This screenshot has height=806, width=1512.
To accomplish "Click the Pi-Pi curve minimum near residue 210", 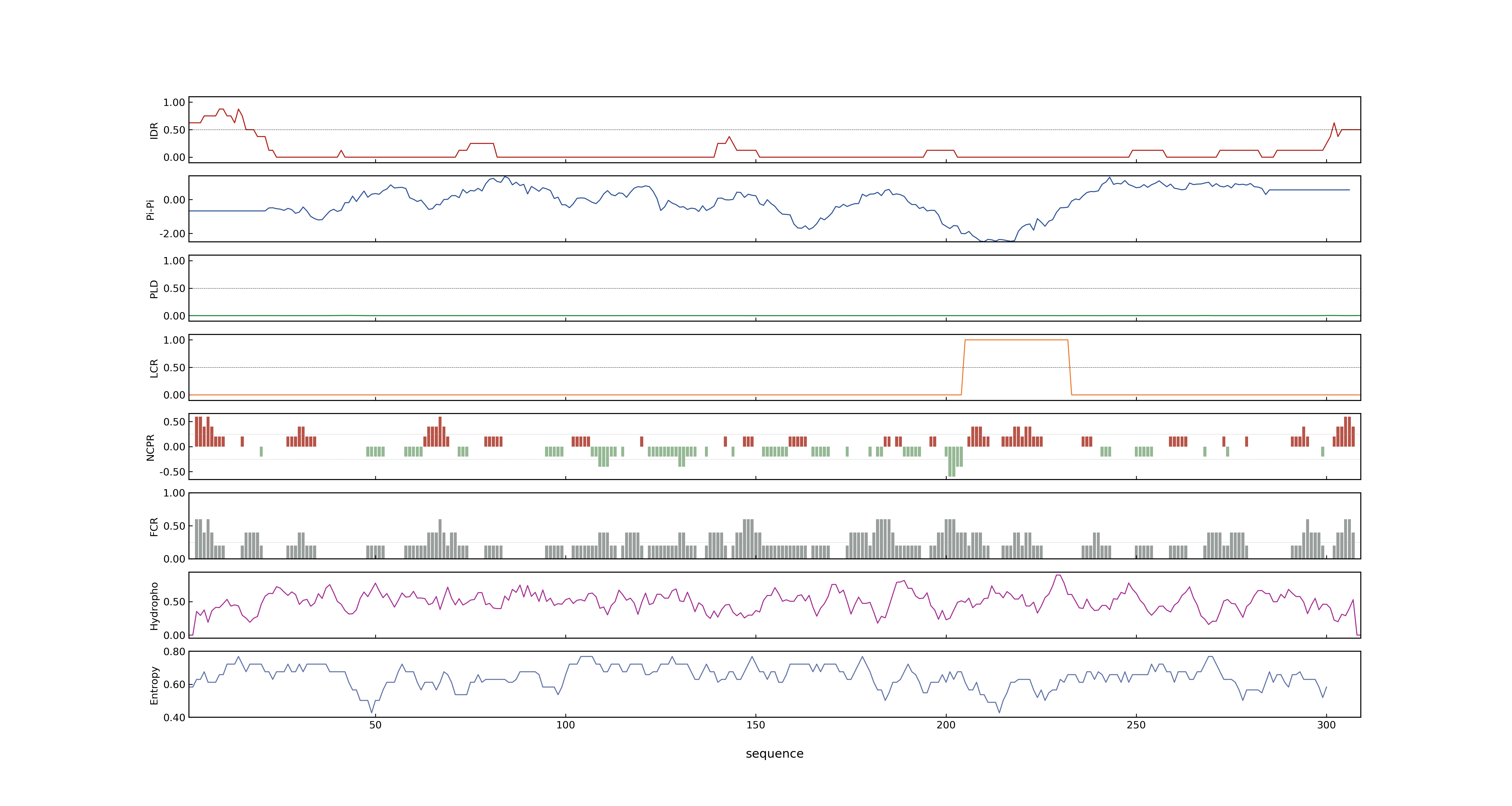I will (983, 241).
